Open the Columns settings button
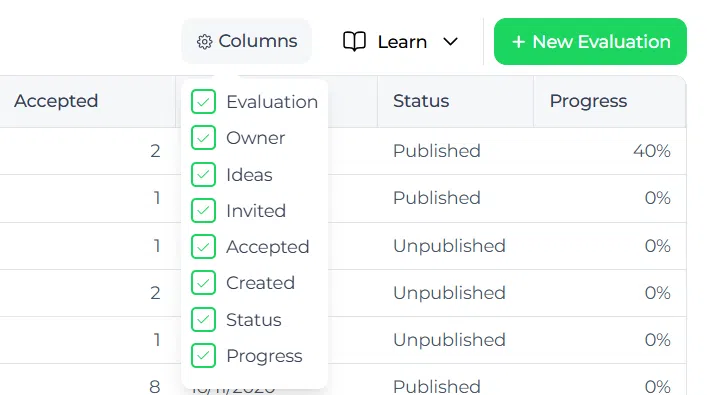The image size is (707, 395). pyautogui.click(x=247, y=41)
